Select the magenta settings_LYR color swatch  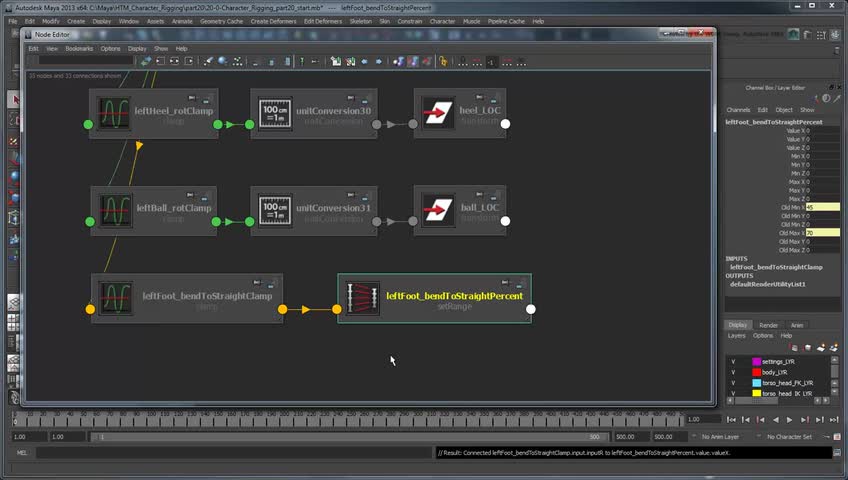pyautogui.click(x=757, y=362)
